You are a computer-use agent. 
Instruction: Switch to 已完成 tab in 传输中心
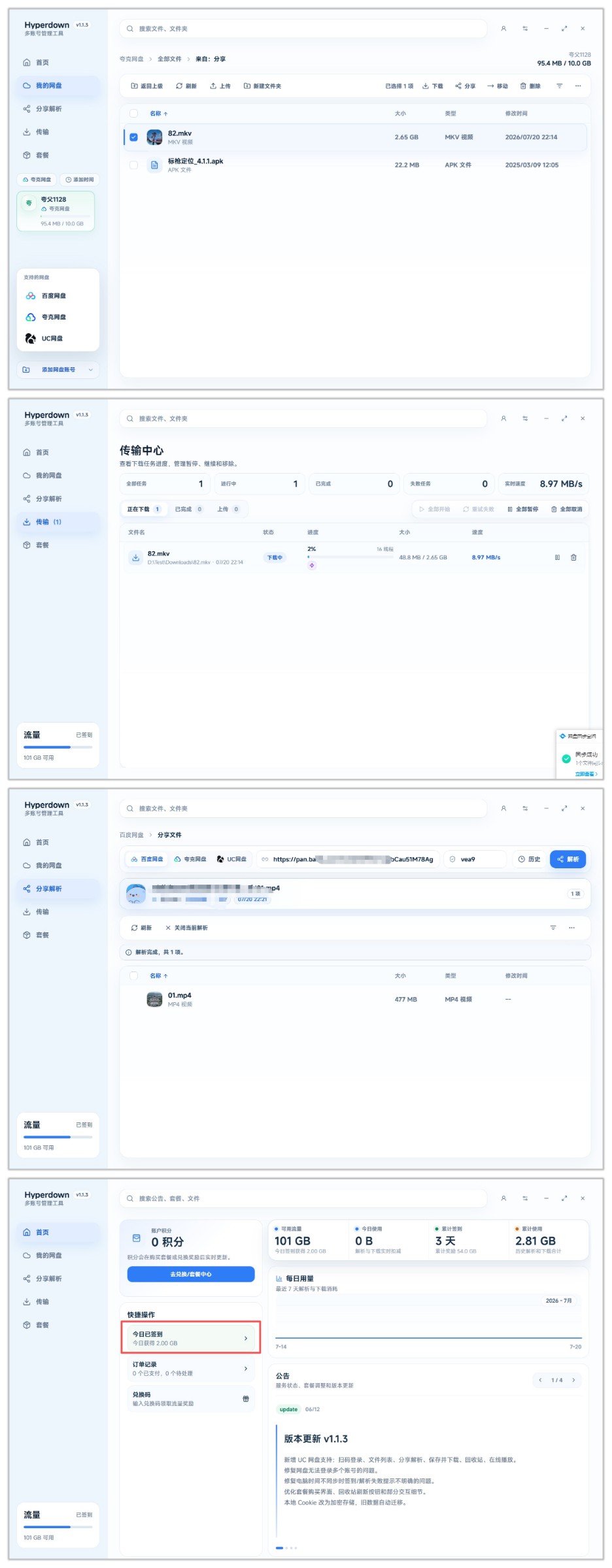(x=188, y=509)
